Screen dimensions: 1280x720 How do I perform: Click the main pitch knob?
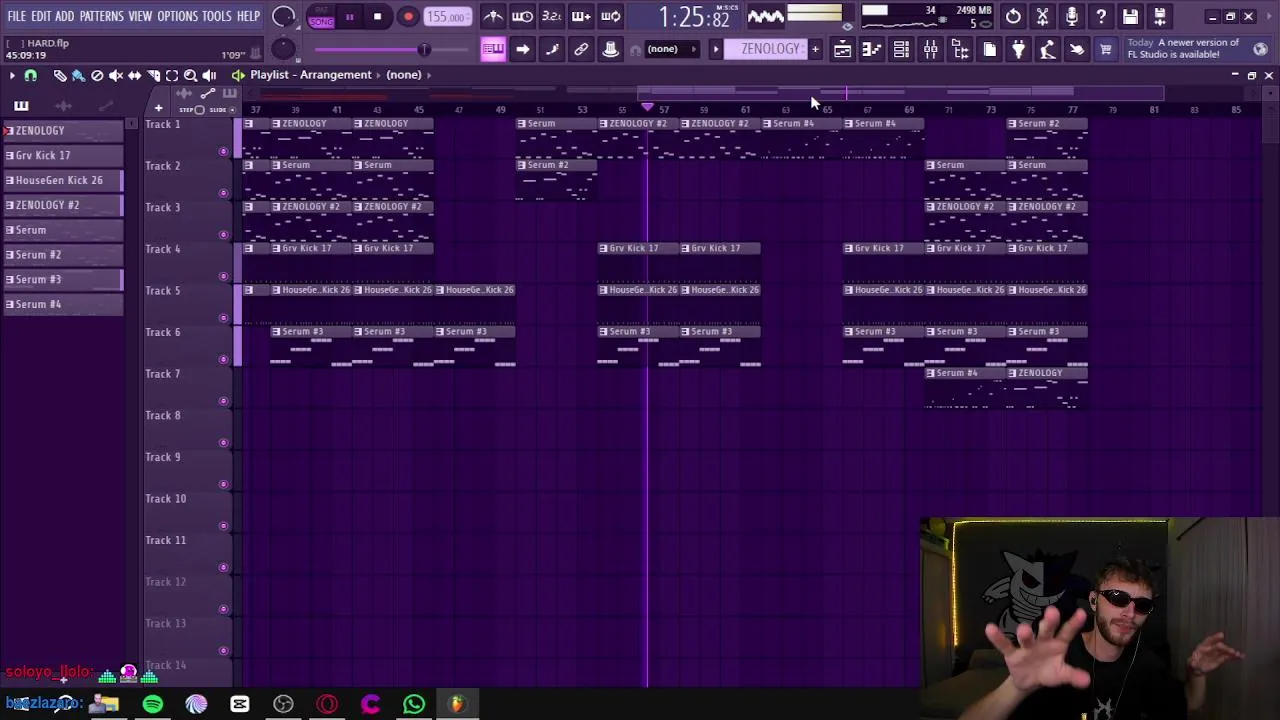click(x=284, y=49)
